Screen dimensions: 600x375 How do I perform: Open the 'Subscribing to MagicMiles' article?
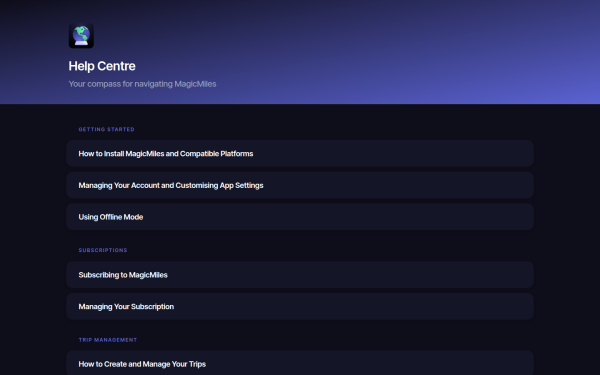(123, 275)
